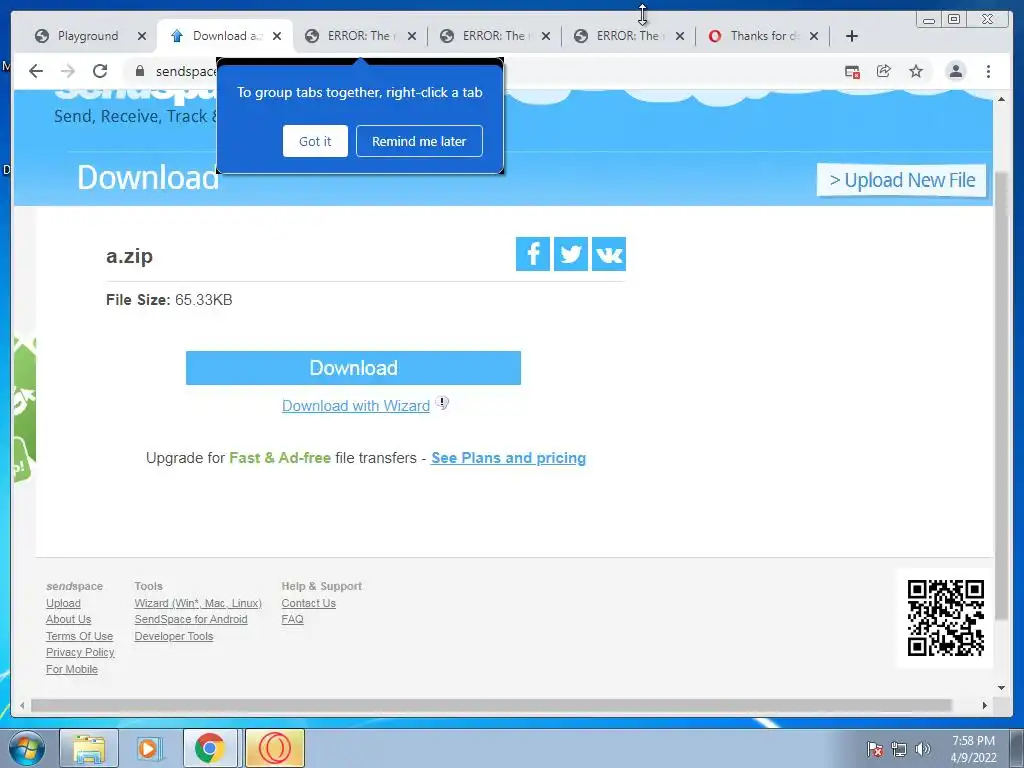1024x768 pixels.
Task: Switch to the Playground tab
Action: tap(88, 36)
